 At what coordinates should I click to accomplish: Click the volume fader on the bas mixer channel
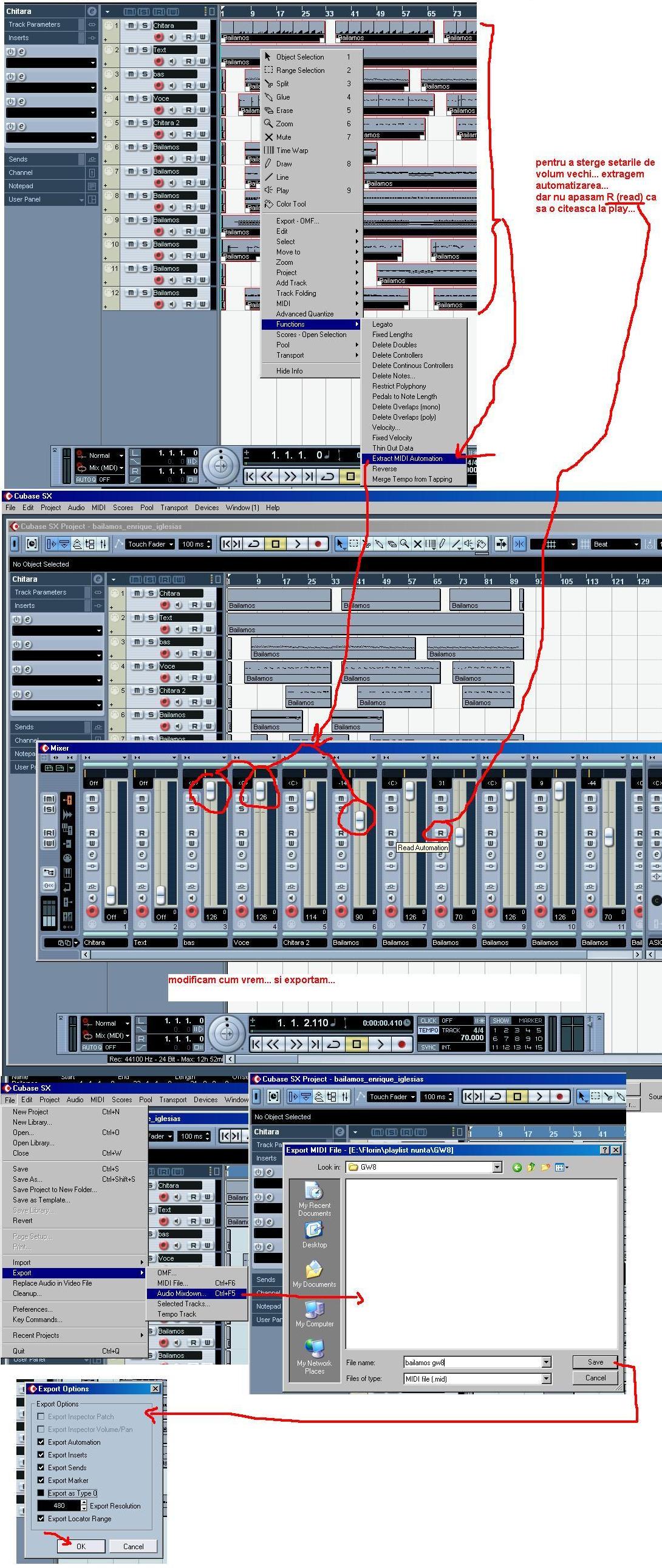(211, 791)
